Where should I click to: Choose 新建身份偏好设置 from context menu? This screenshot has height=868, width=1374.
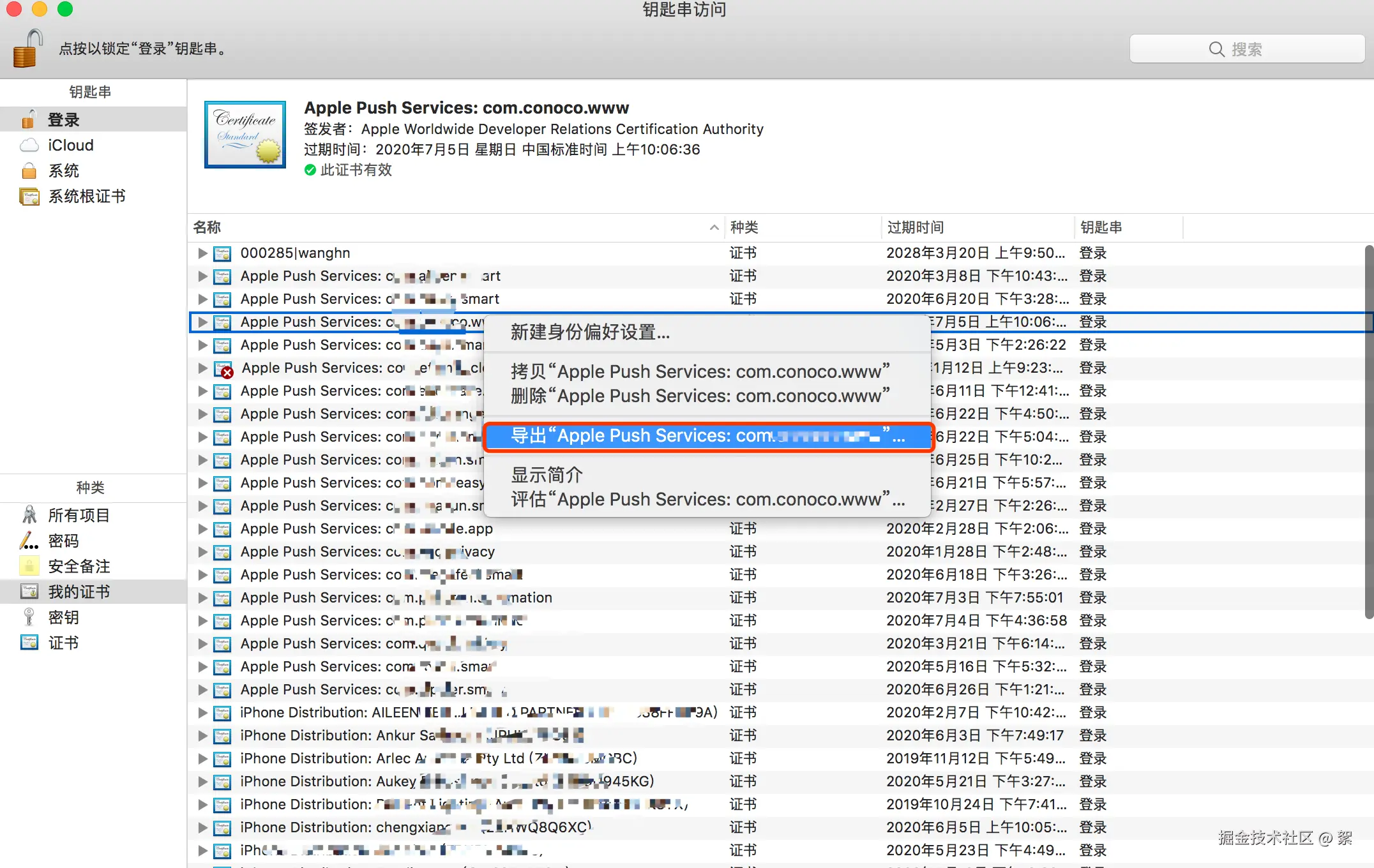[x=590, y=332]
